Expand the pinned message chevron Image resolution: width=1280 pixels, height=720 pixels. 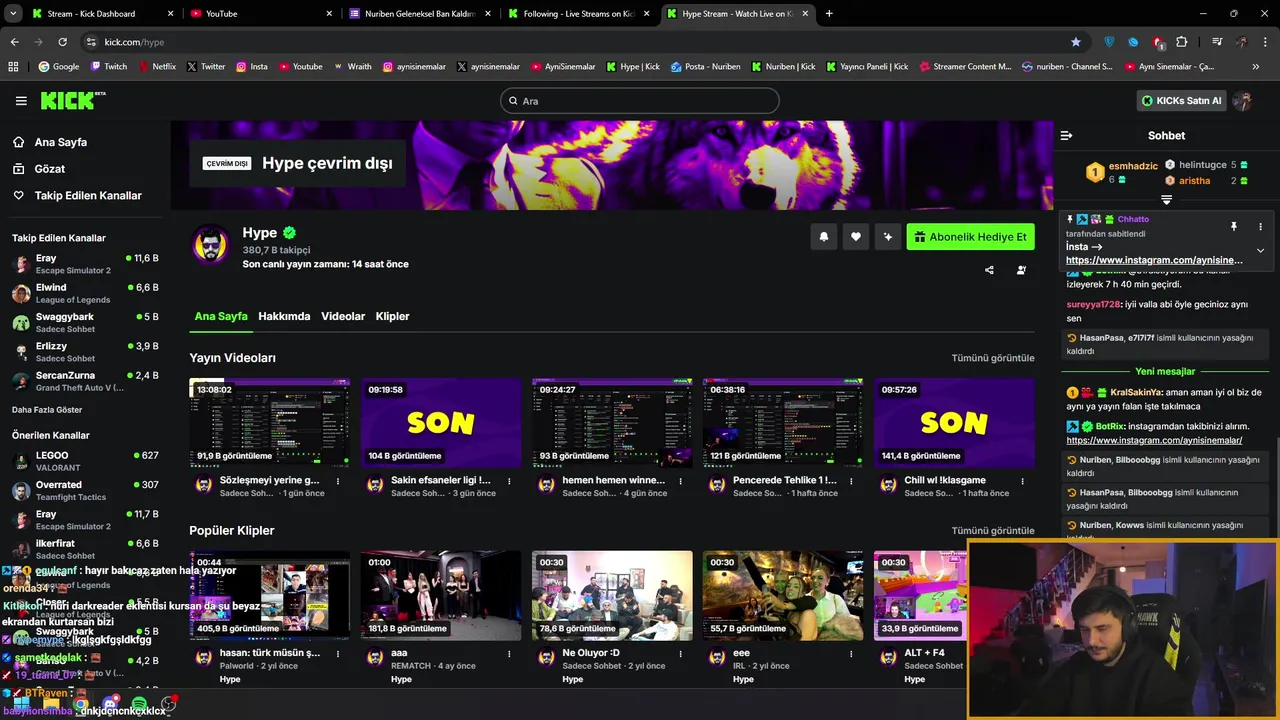point(1260,250)
